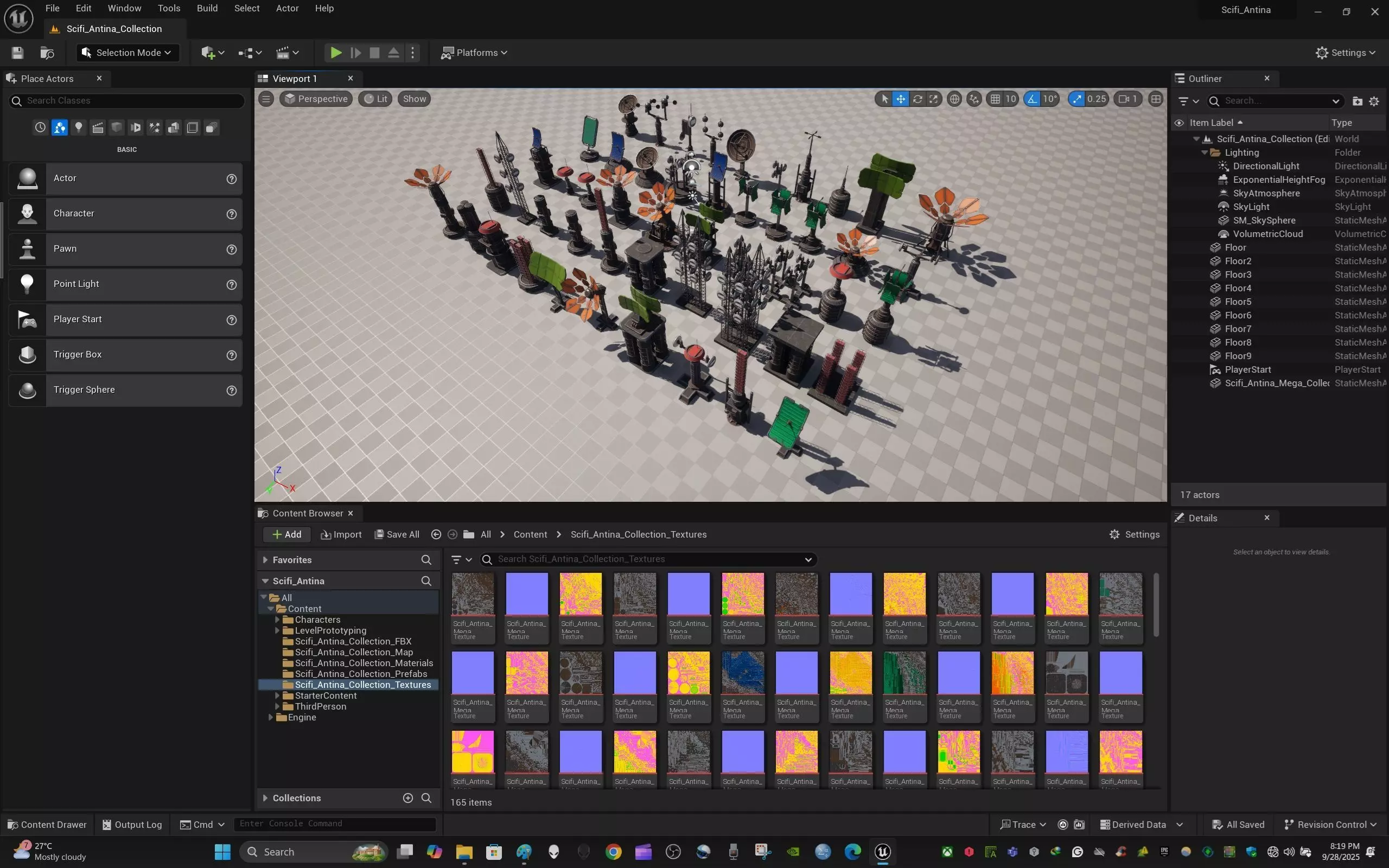Select the translate (move) gizmo tool
The width and height of the screenshot is (1389, 868).
(x=901, y=99)
